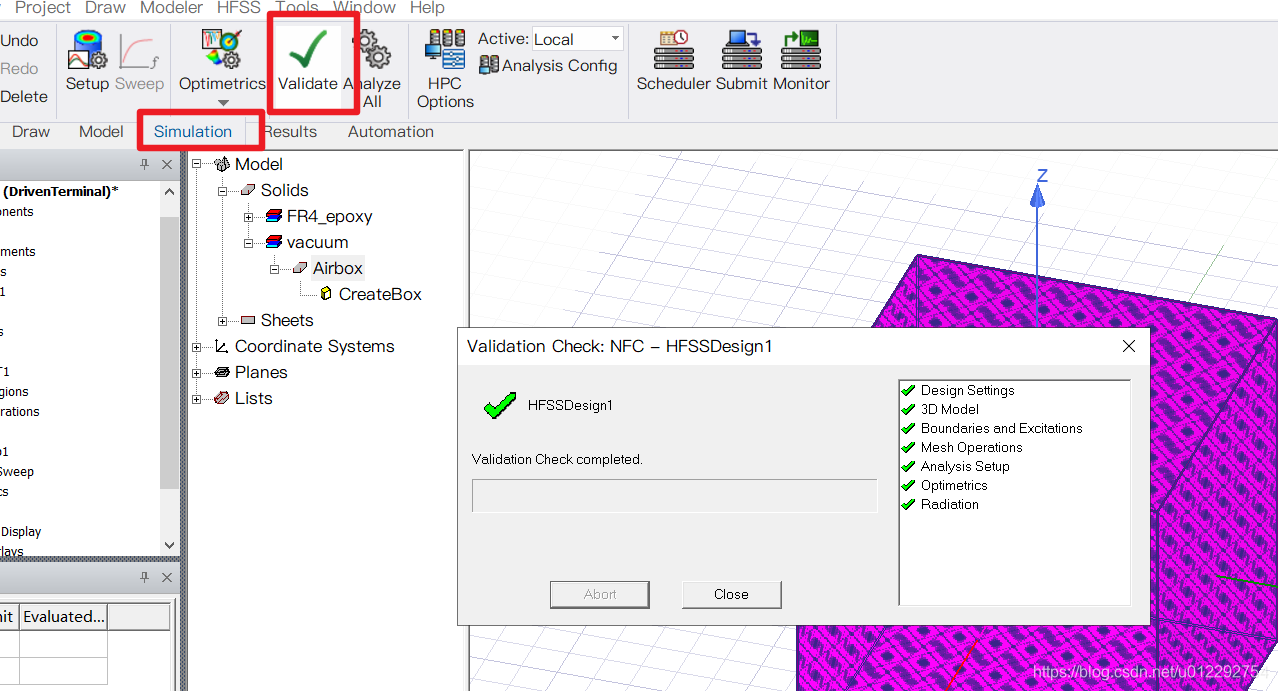This screenshot has width=1278, height=691.
Task: Collapse the Airbox tree node
Action: coord(275,268)
